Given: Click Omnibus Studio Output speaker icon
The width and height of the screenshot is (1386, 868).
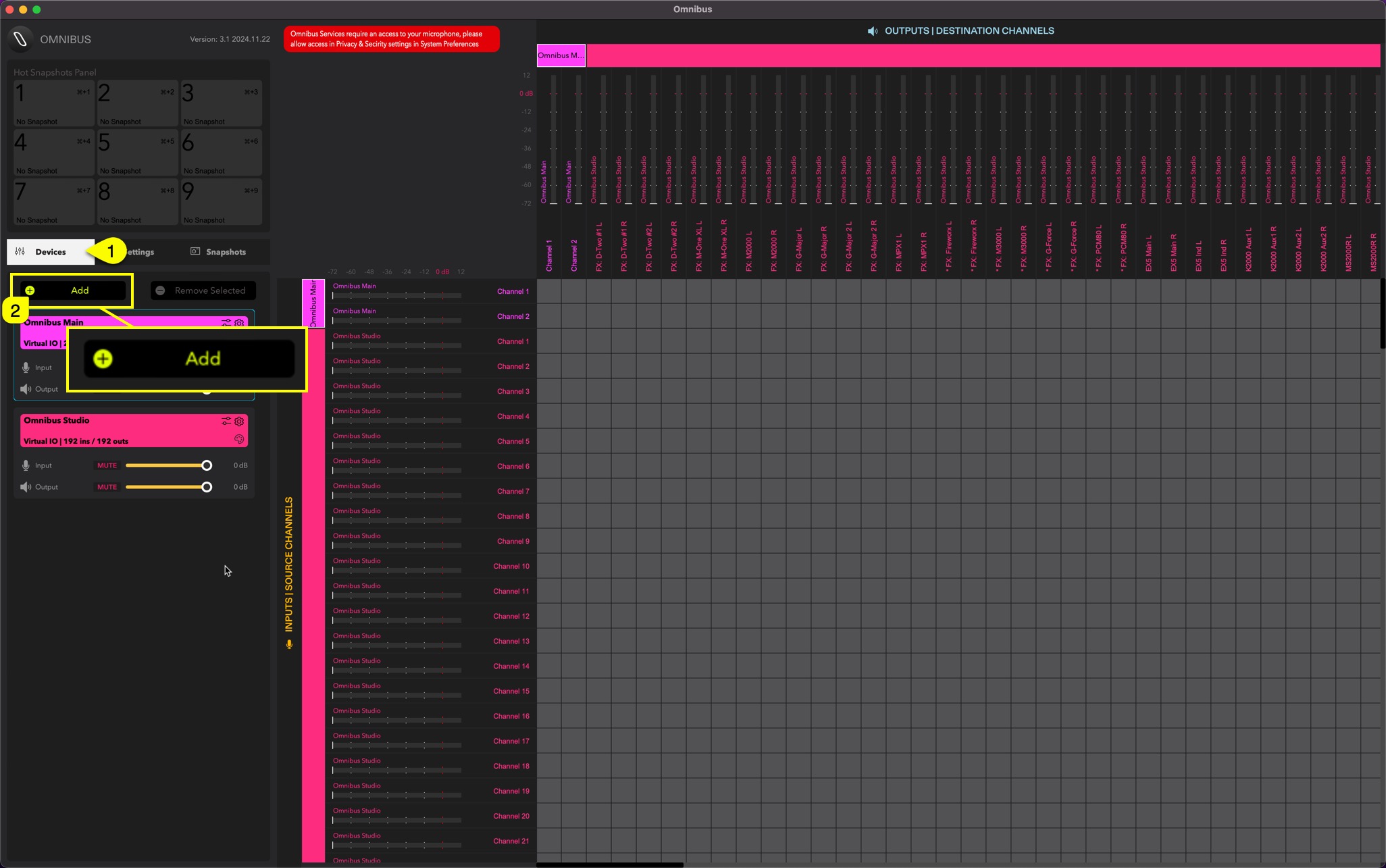Looking at the screenshot, I should (x=26, y=487).
